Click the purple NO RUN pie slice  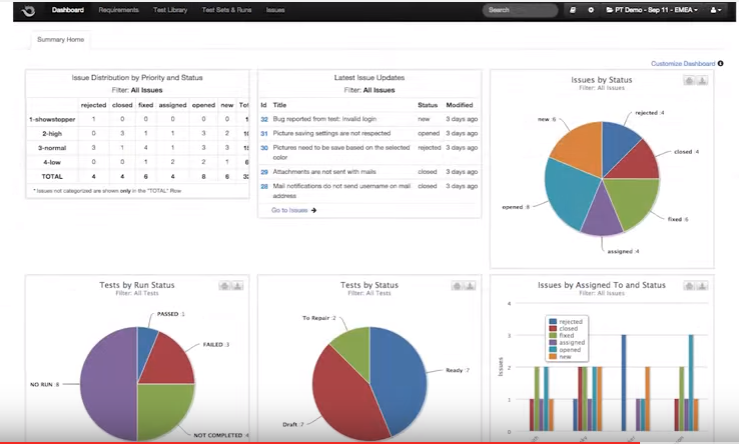(108, 384)
